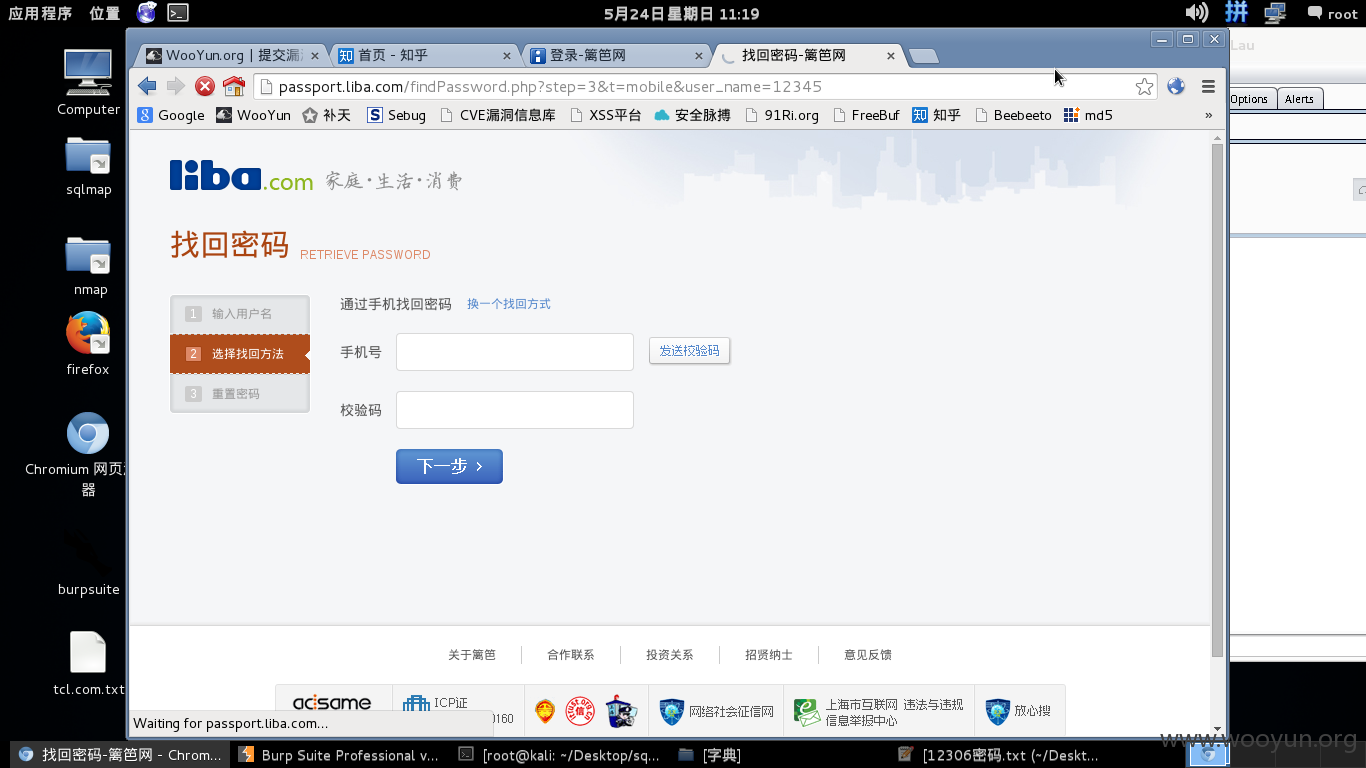
Task: Stop page loading with the red X
Action: [205, 86]
